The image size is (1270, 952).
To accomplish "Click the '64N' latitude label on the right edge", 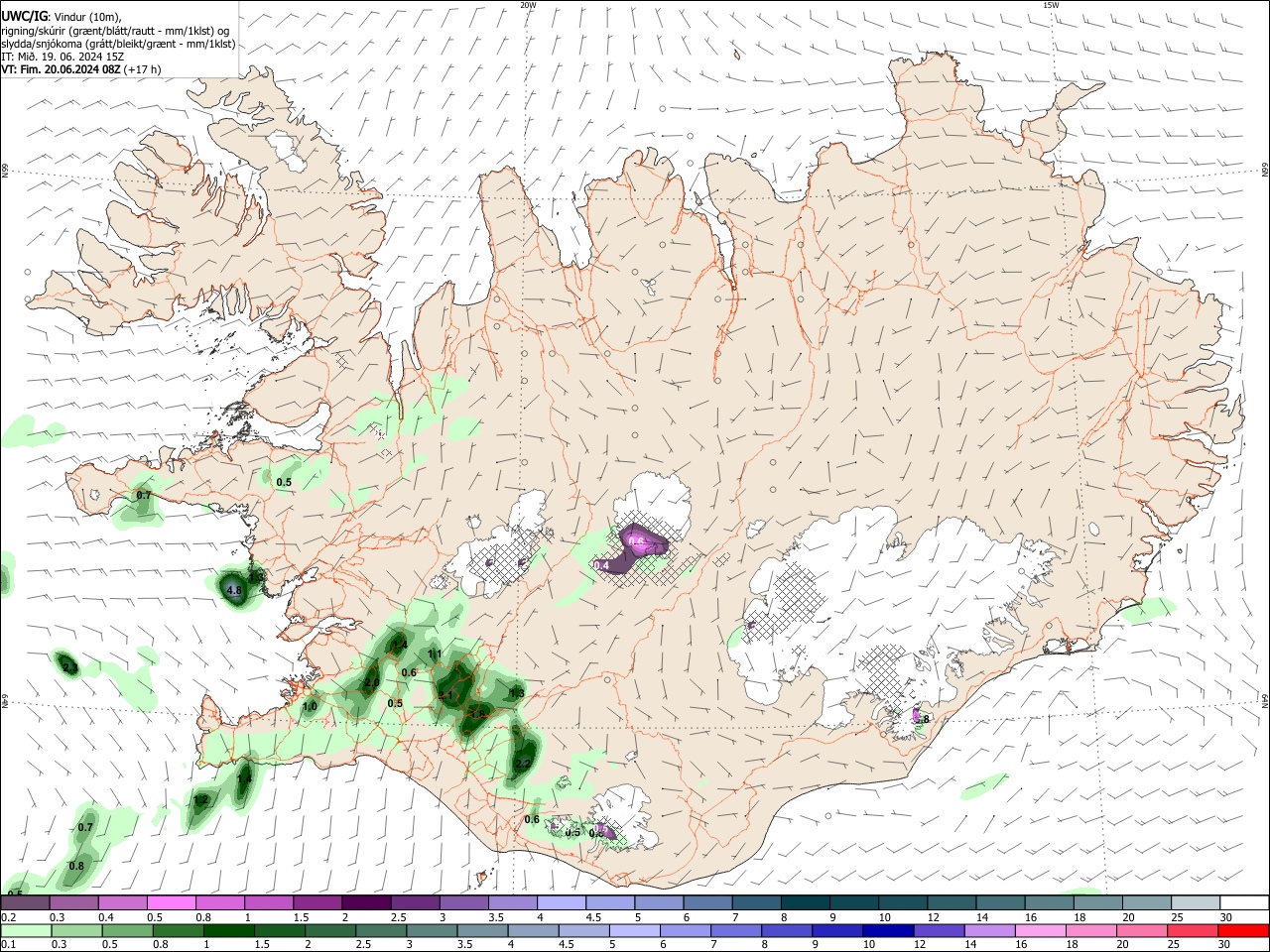I will [x=1265, y=700].
